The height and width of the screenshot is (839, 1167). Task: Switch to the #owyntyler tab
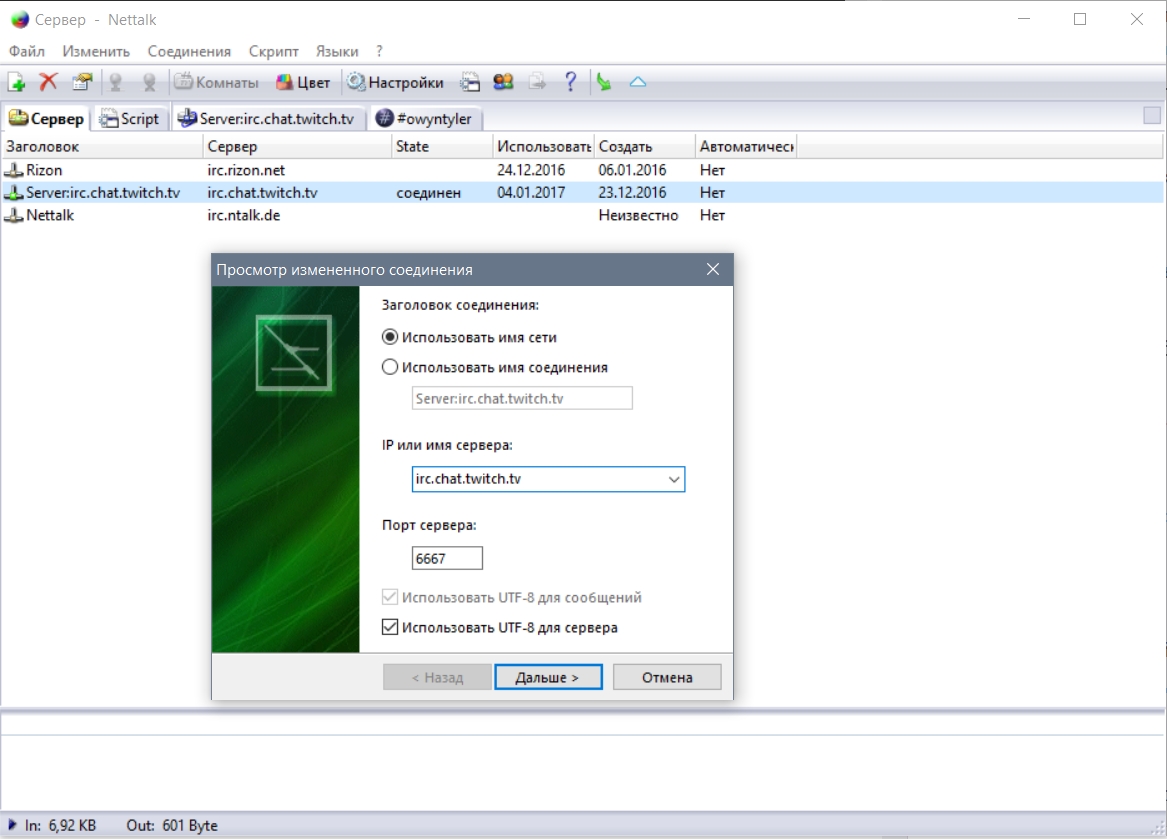click(427, 119)
